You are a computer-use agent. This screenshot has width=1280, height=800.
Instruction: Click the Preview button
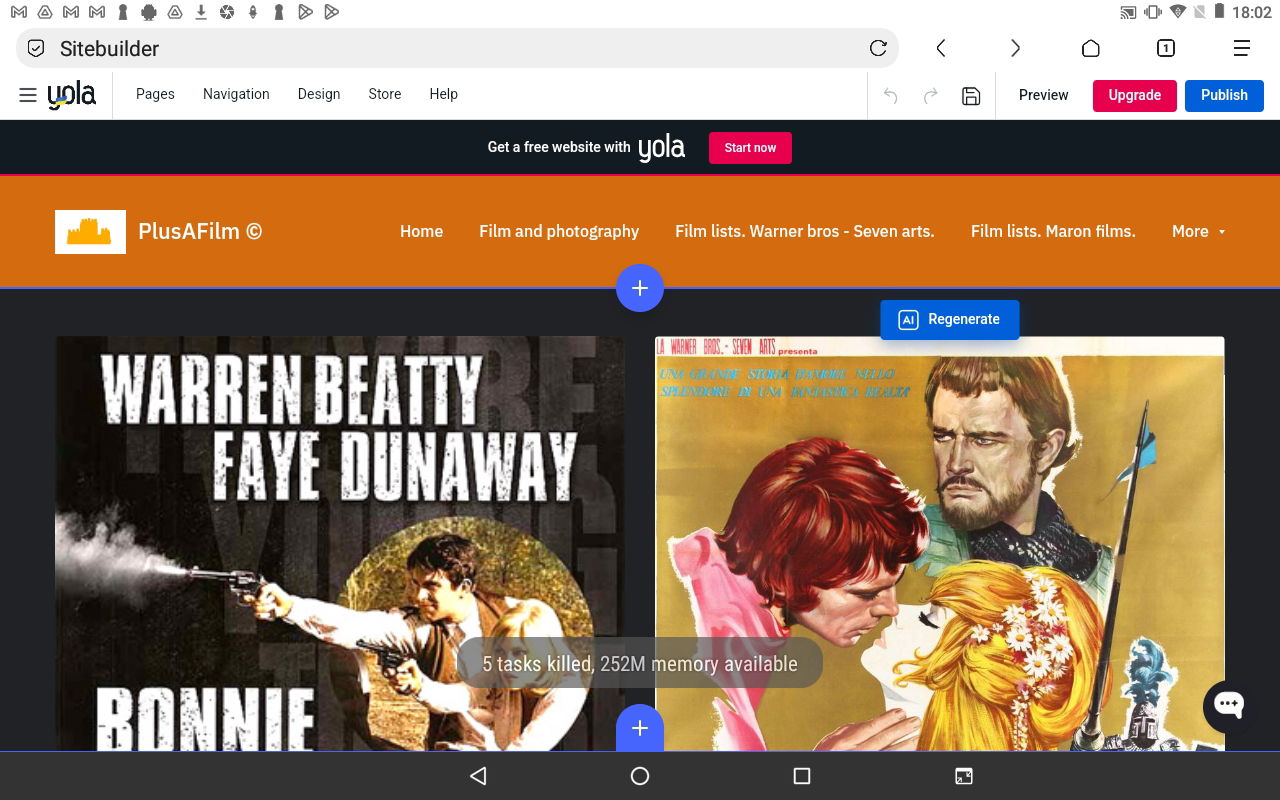(x=1043, y=95)
